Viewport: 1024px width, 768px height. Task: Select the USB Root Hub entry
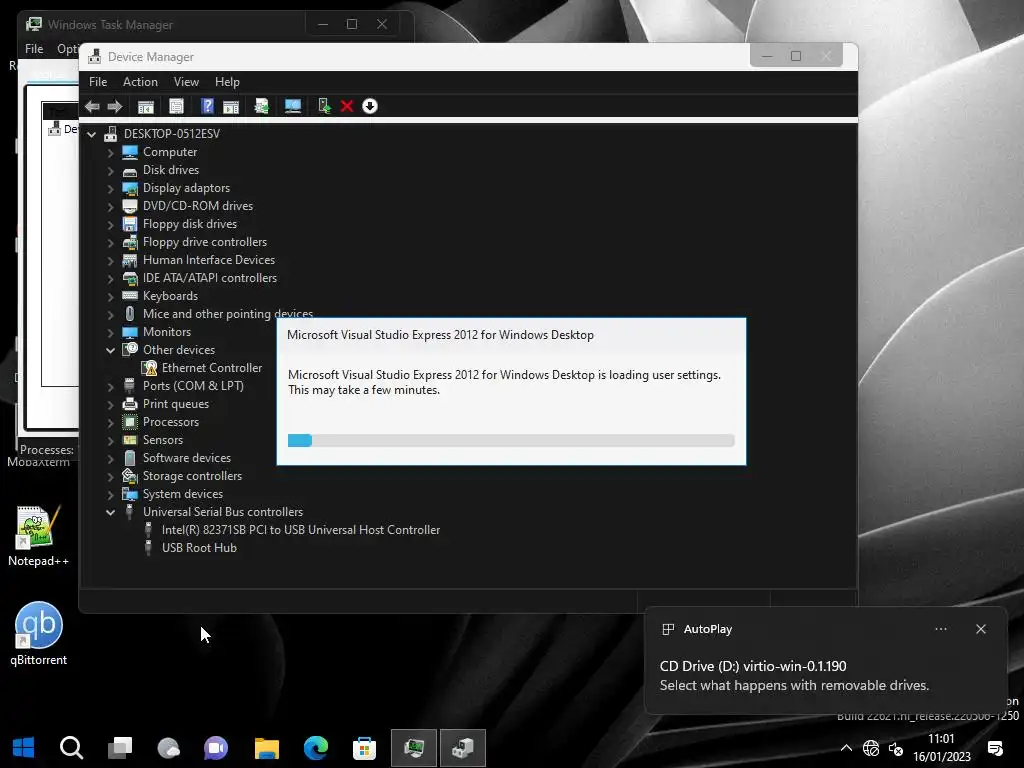(x=199, y=548)
